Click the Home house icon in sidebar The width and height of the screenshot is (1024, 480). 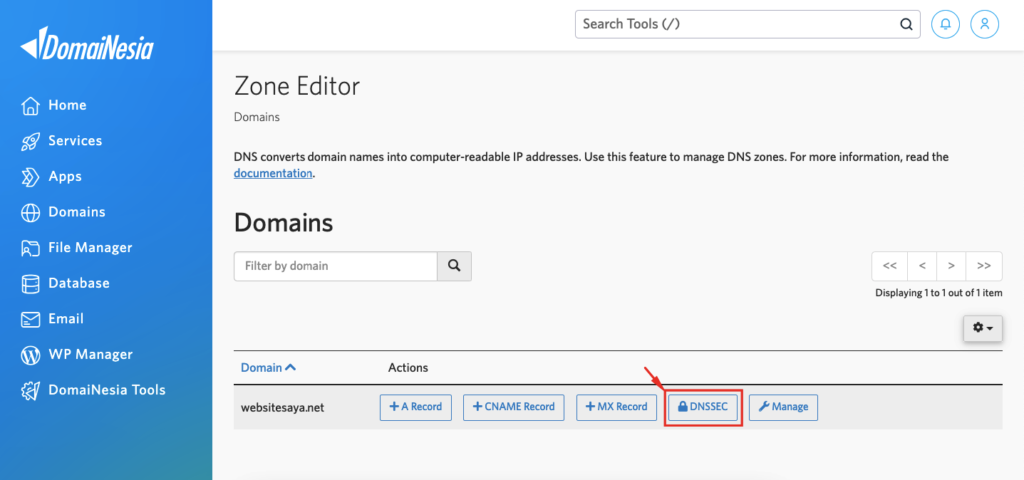31,105
